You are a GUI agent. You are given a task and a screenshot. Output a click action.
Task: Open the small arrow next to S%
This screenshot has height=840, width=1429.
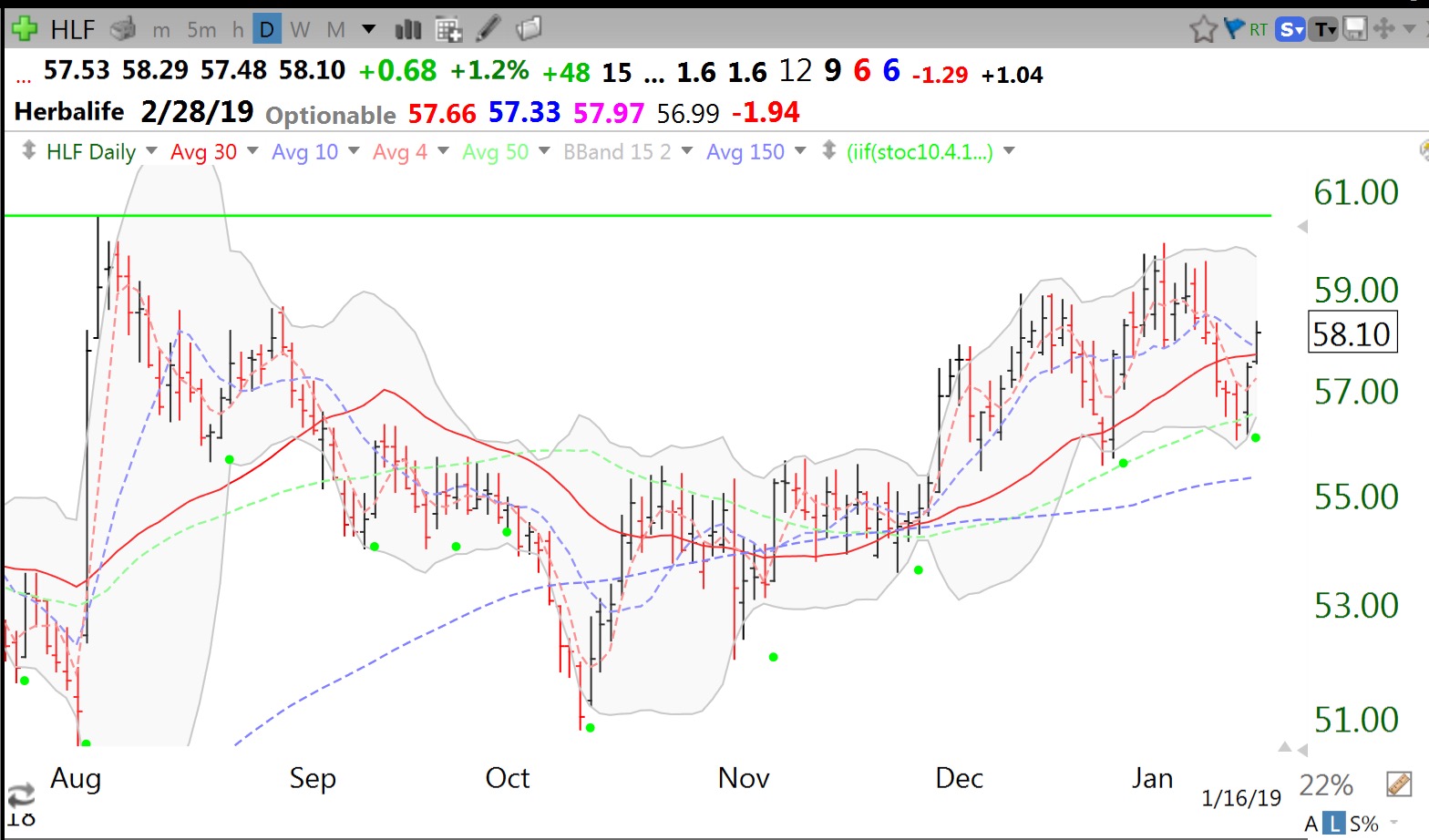pos(1394,824)
